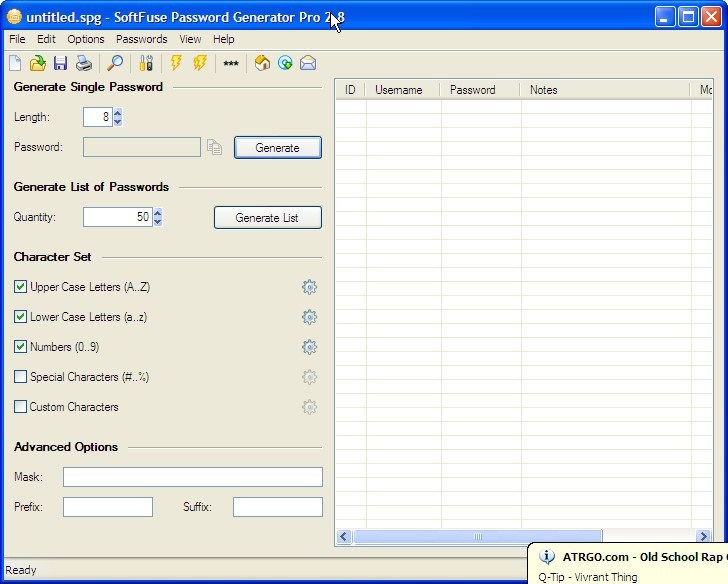
Task: Click into the Suffix input field
Action: click(x=278, y=507)
